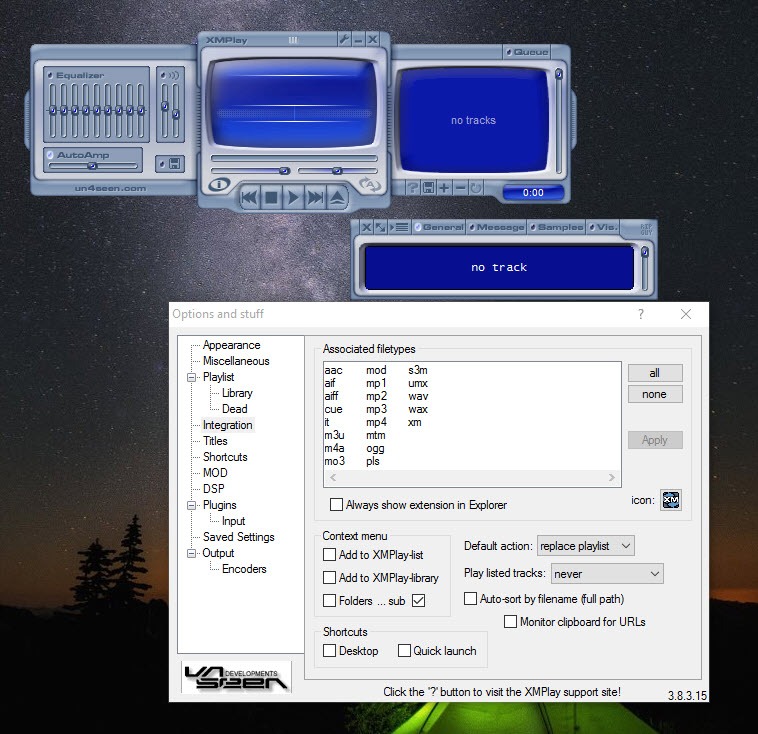Uncheck the 'sub' folders checkbox
The width and height of the screenshot is (758, 734).
[x=419, y=601]
